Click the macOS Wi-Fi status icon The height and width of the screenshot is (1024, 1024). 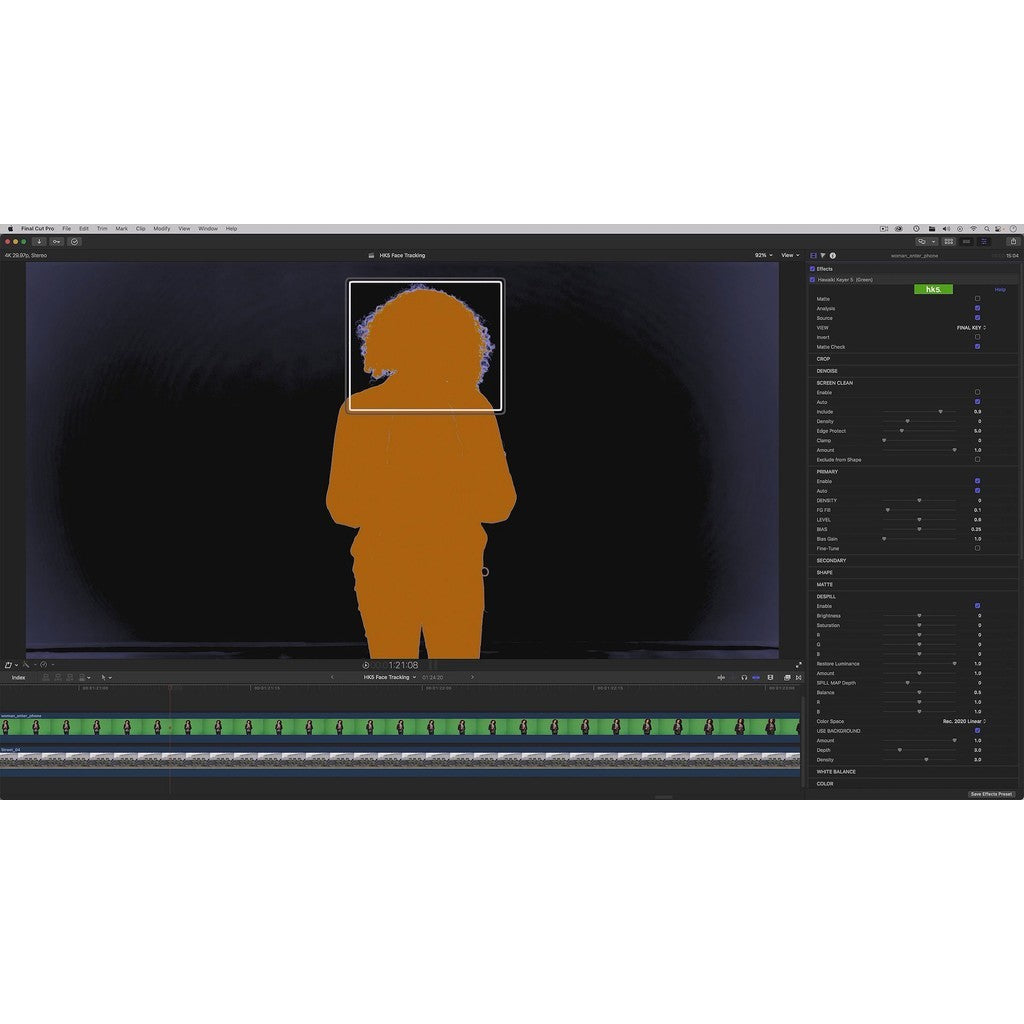click(974, 229)
